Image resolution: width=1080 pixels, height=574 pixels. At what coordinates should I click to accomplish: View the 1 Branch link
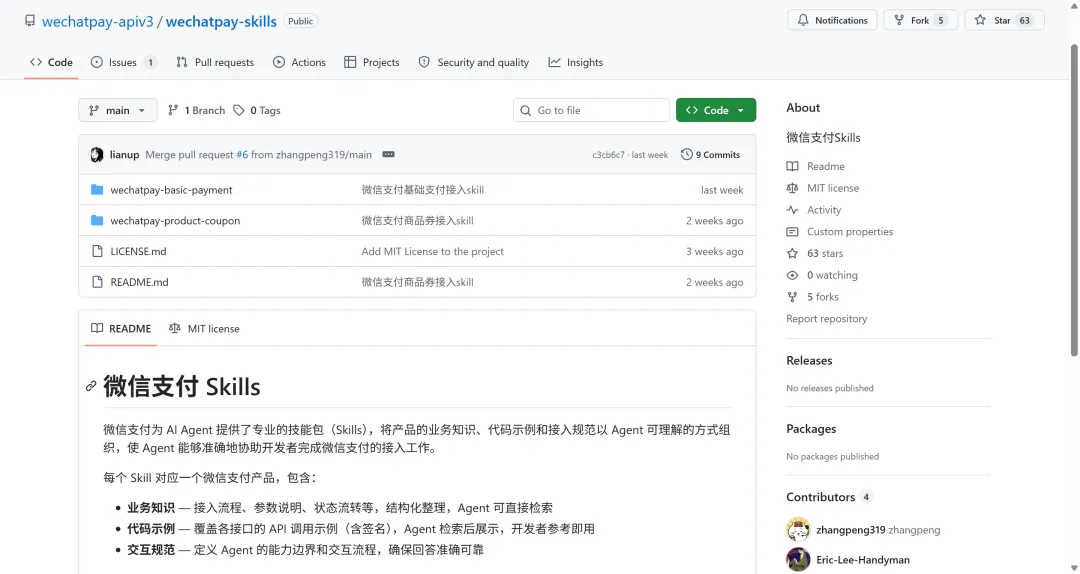pyautogui.click(x=196, y=110)
